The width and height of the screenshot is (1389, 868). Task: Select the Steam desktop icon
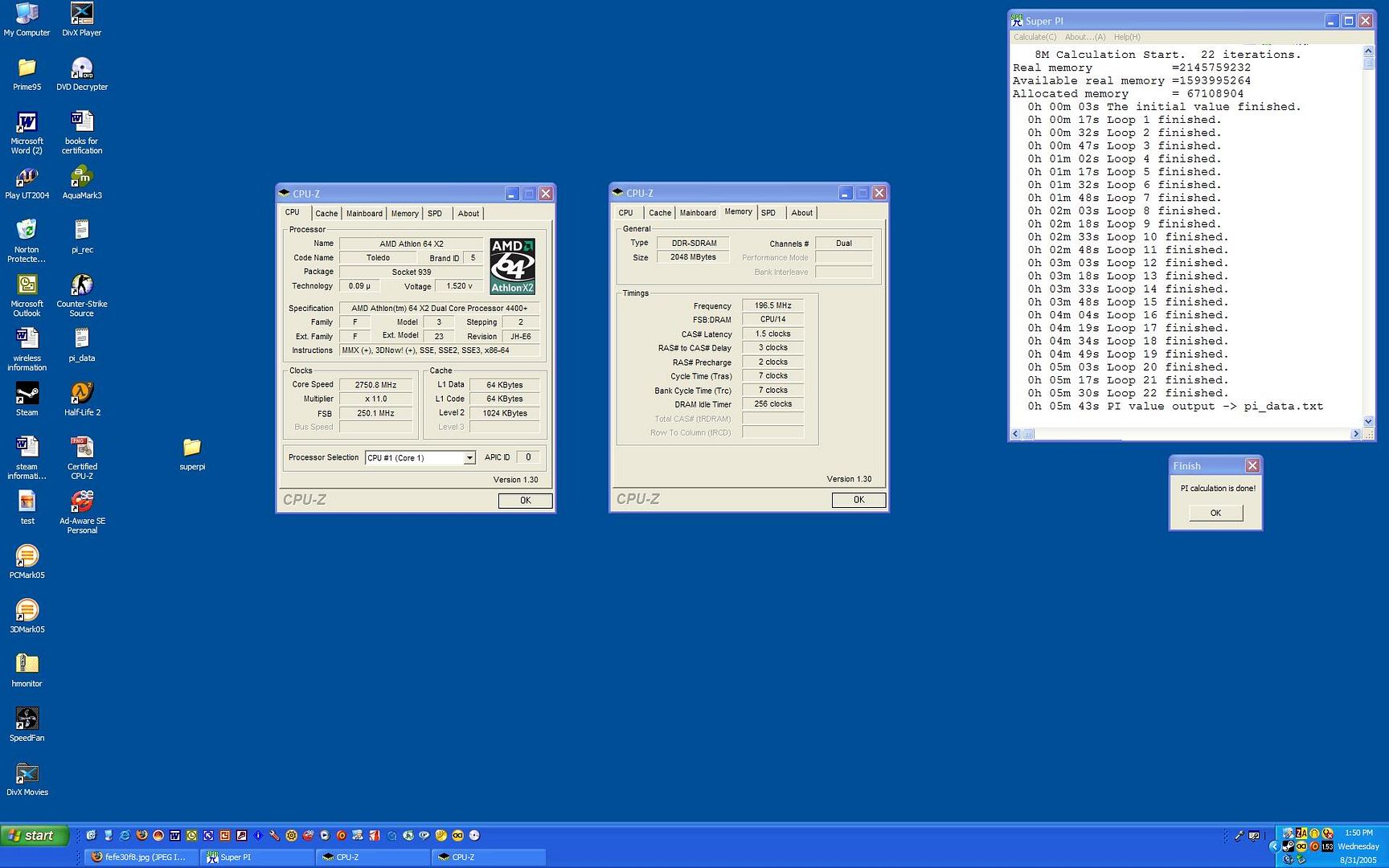click(x=27, y=399)
